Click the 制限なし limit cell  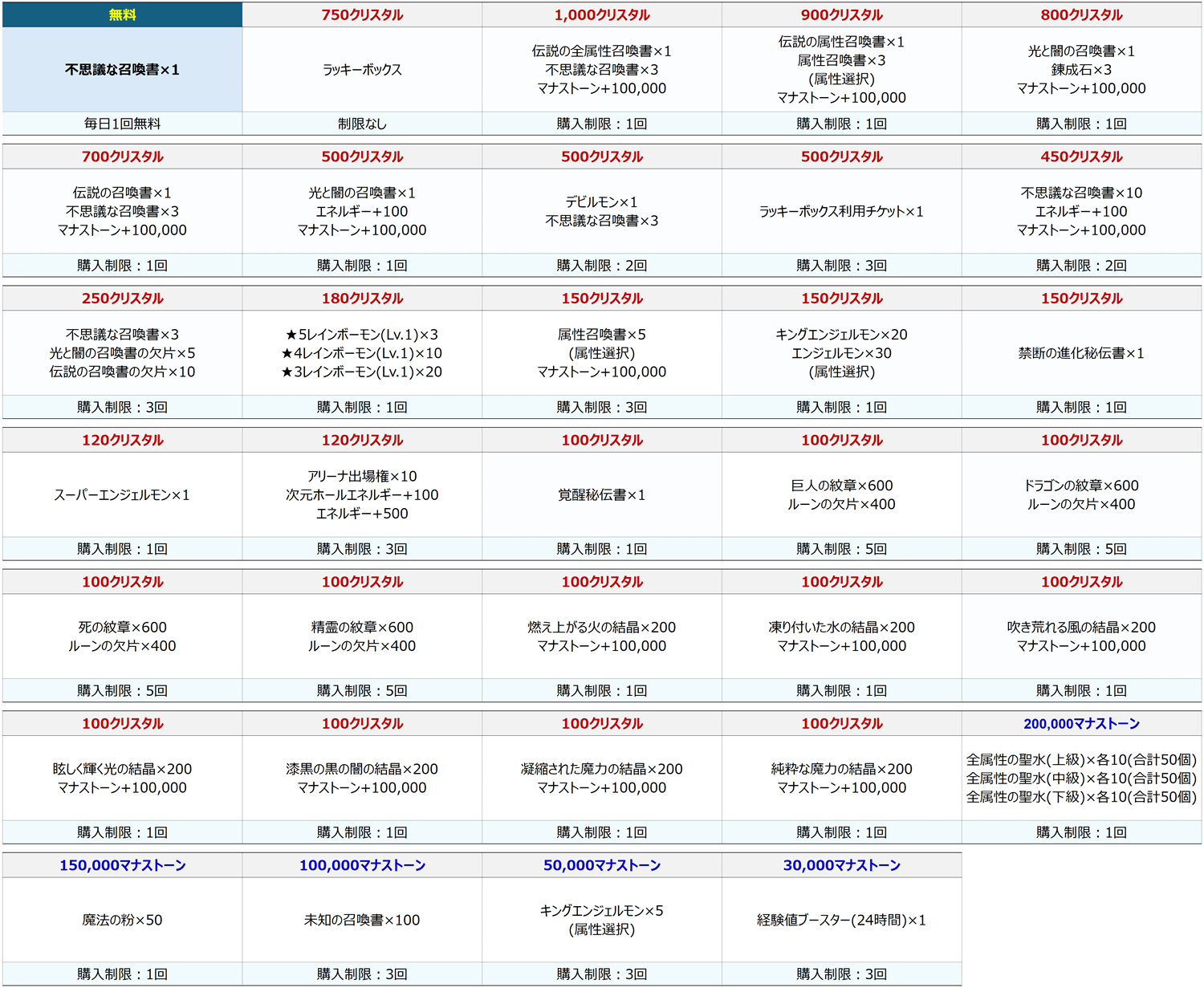tap(362, 124)
